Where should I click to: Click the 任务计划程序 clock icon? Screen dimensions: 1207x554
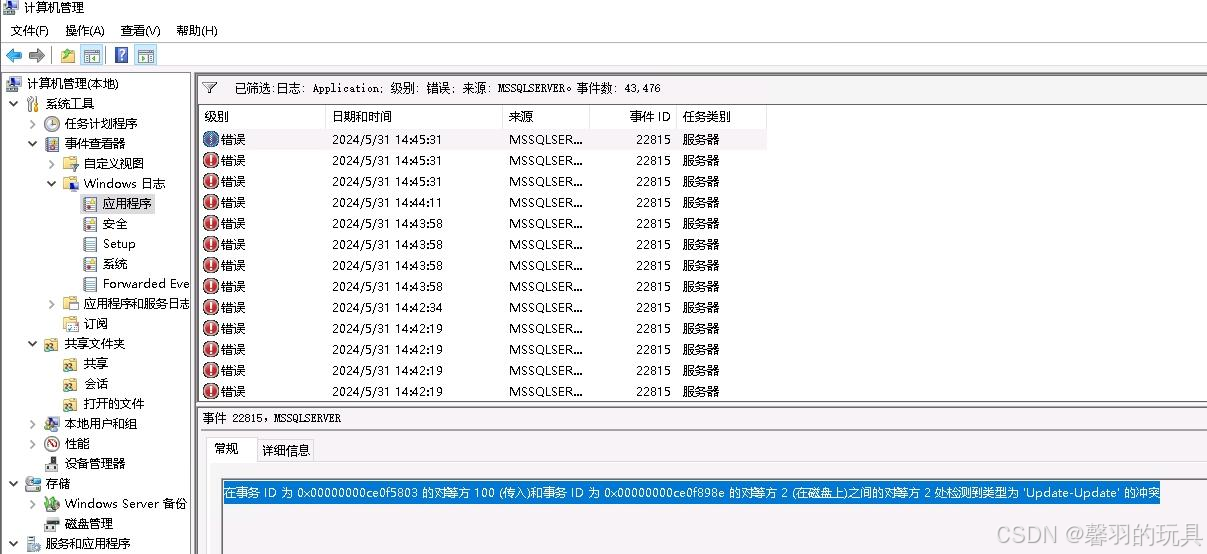coord(52,124)
